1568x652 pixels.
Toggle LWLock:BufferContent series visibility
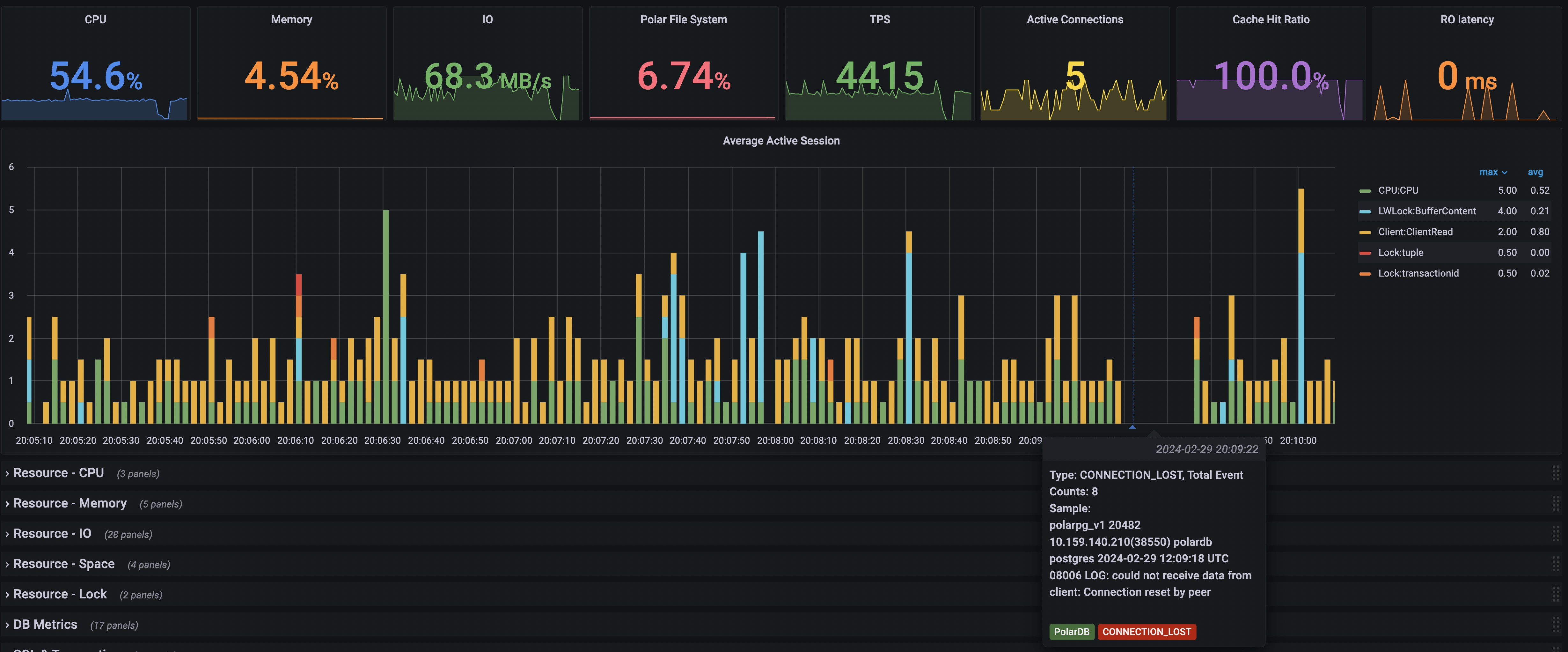click(x=1426, y=211)
